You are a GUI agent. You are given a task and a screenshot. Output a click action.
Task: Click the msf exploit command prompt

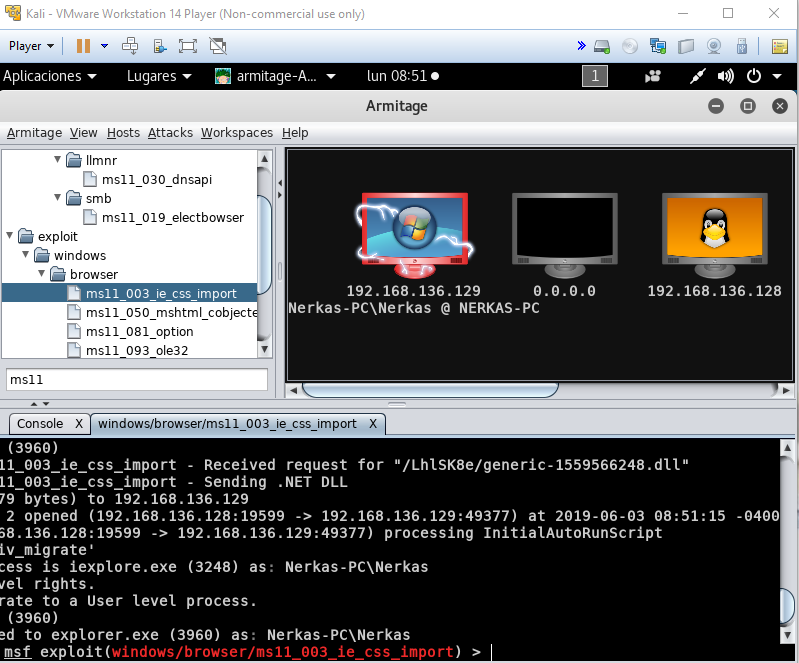242,652
